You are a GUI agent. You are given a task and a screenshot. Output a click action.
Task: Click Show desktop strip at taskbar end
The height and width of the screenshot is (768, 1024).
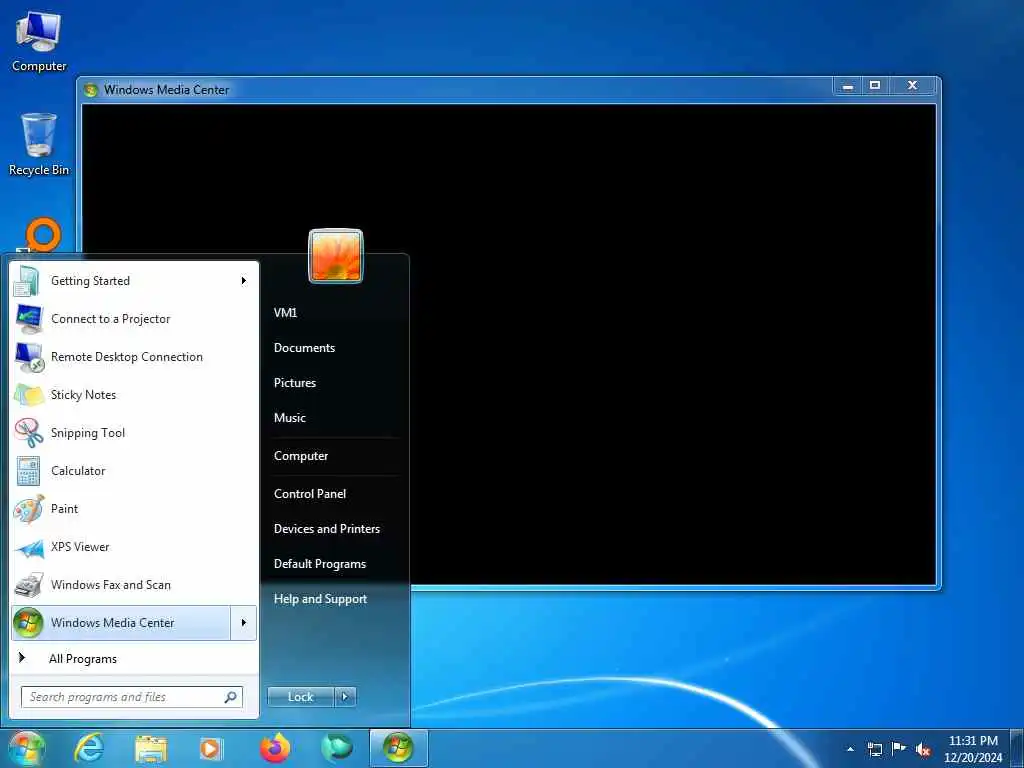click(x=1017, y=748)
